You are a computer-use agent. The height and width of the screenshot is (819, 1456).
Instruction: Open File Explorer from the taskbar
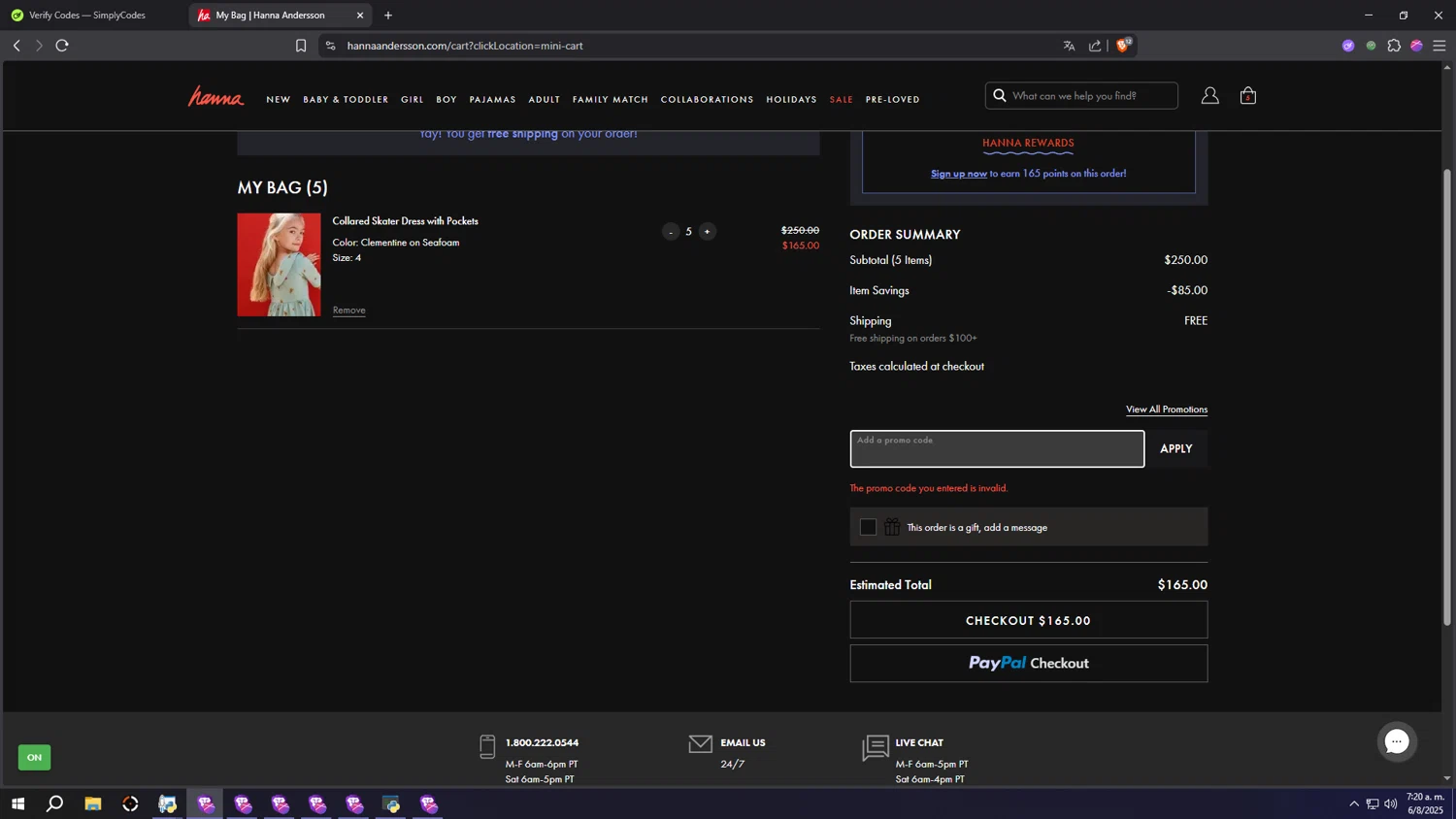(93, 803)
